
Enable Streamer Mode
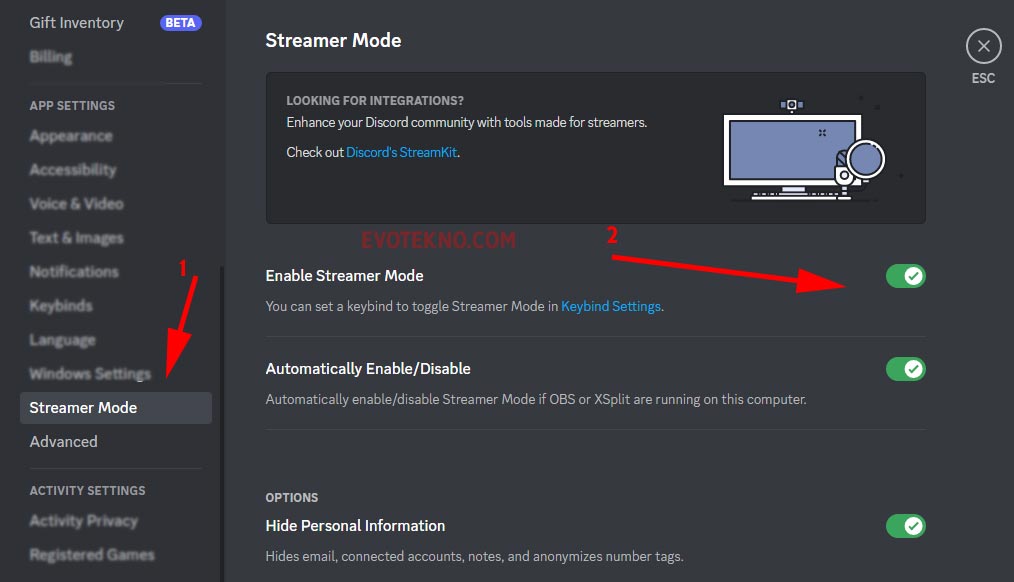click(x=905, y=275)
